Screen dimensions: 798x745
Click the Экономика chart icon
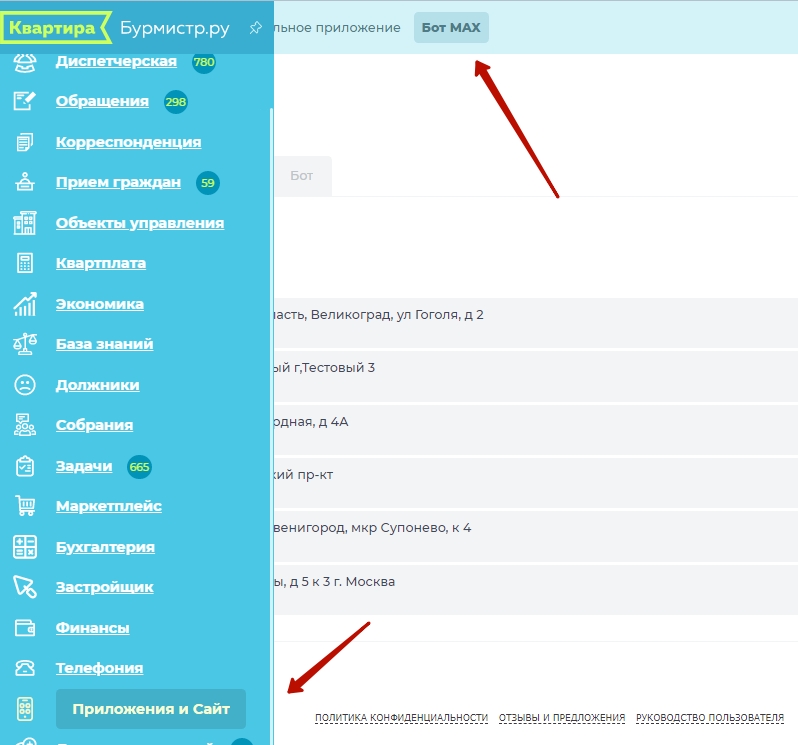tap(25, 304)
